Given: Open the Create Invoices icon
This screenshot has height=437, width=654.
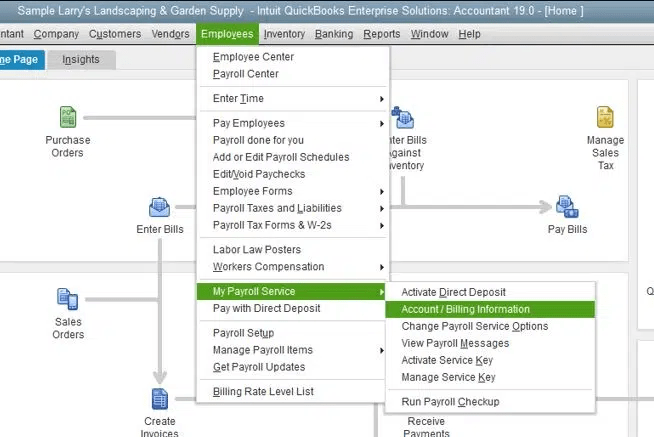Looking at the screenshot, I should click(160, 400).
